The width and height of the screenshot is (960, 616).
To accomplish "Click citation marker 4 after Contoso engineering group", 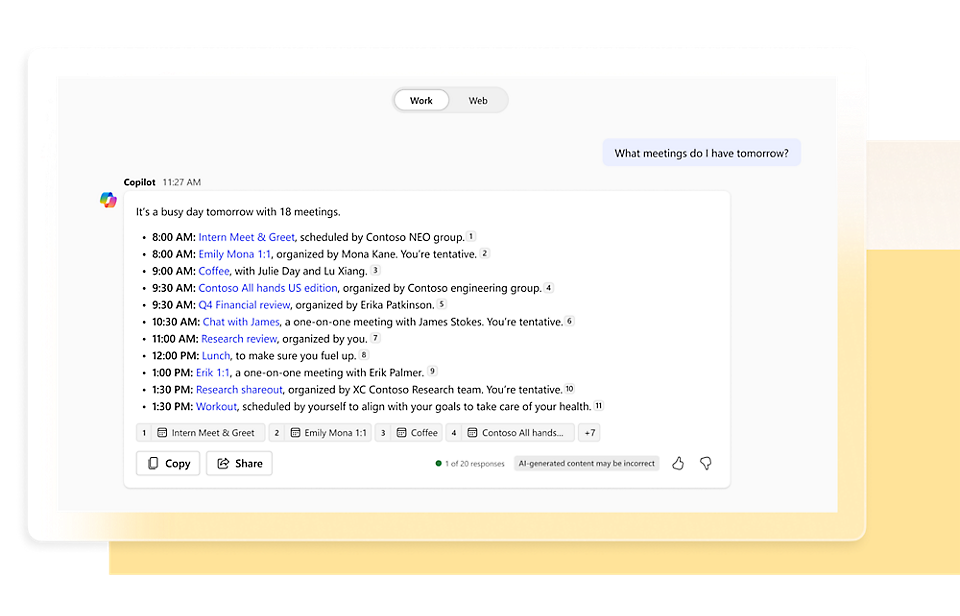I will coord(549,287).
